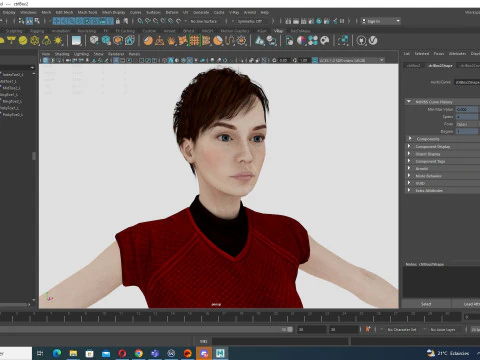Toggle the highlighted select by object type icon
This screenshot has width=480, height=360.
tap(29, 21)
